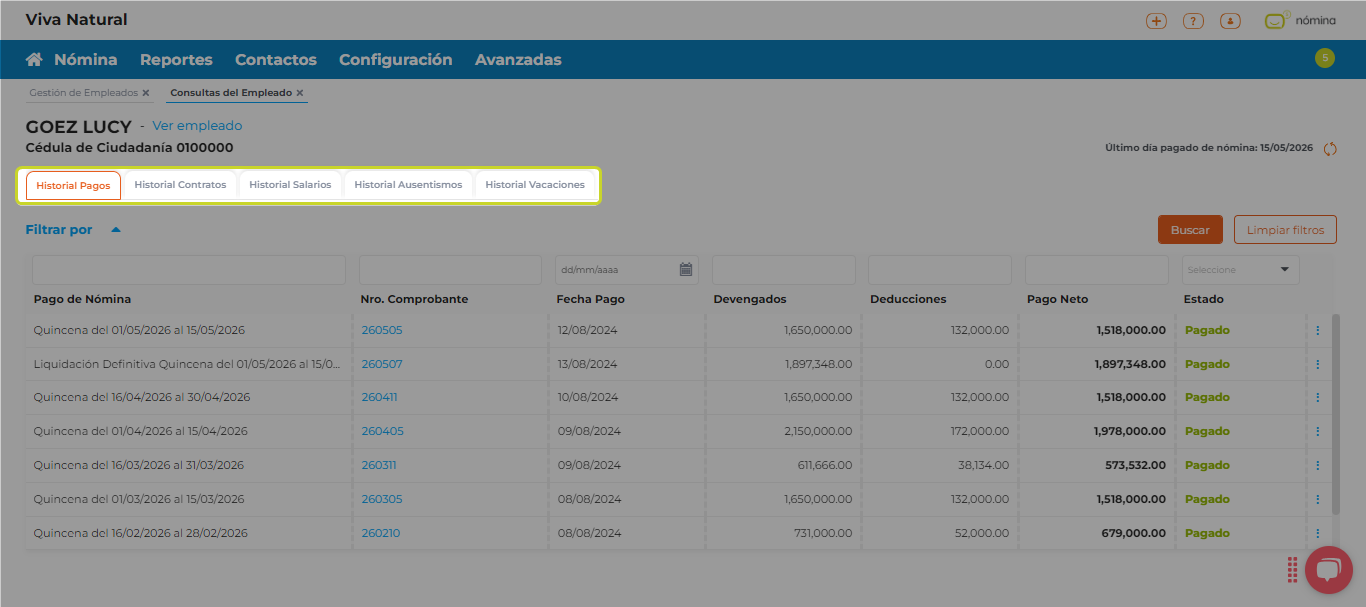Open the help question mark icon
This screenshot has width=1366, height=607.
coord(1193,20)
